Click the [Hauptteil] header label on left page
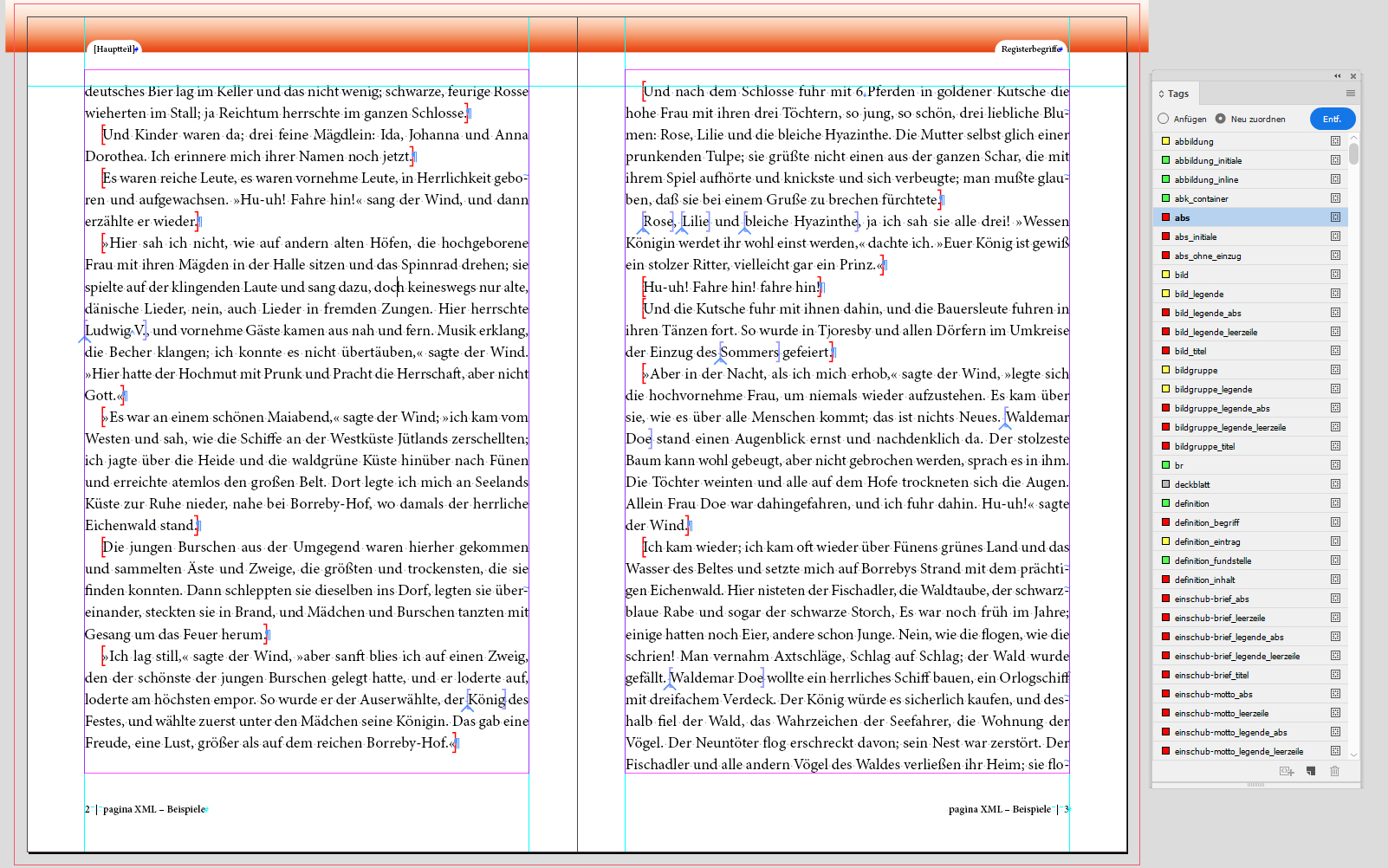1388x868 pixels. coord(114,49)
